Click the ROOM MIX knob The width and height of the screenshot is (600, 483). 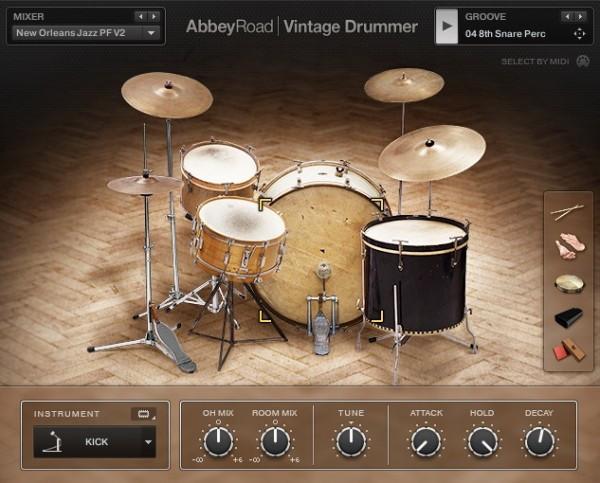tap(275, 441)
